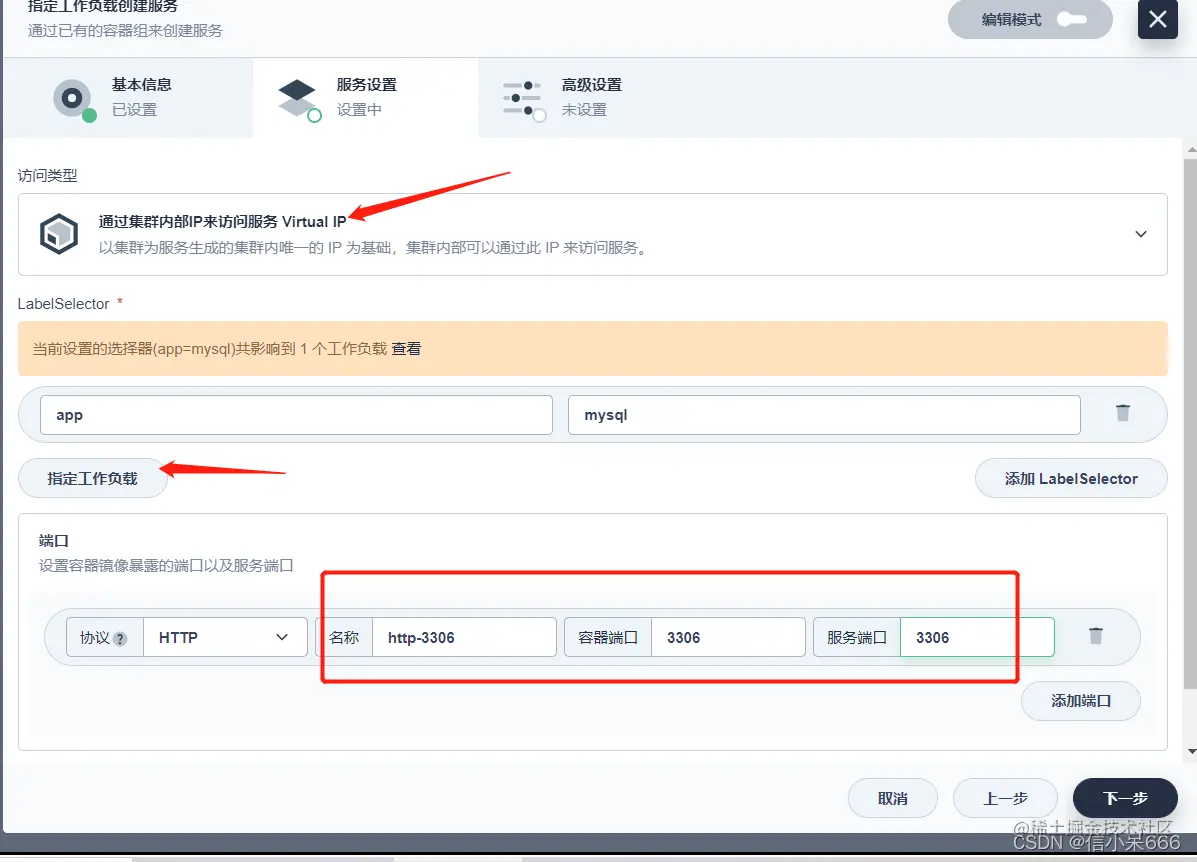Screen dimensions: 1197x862
Task: Click the 端口 section heading
Action: 53,541
